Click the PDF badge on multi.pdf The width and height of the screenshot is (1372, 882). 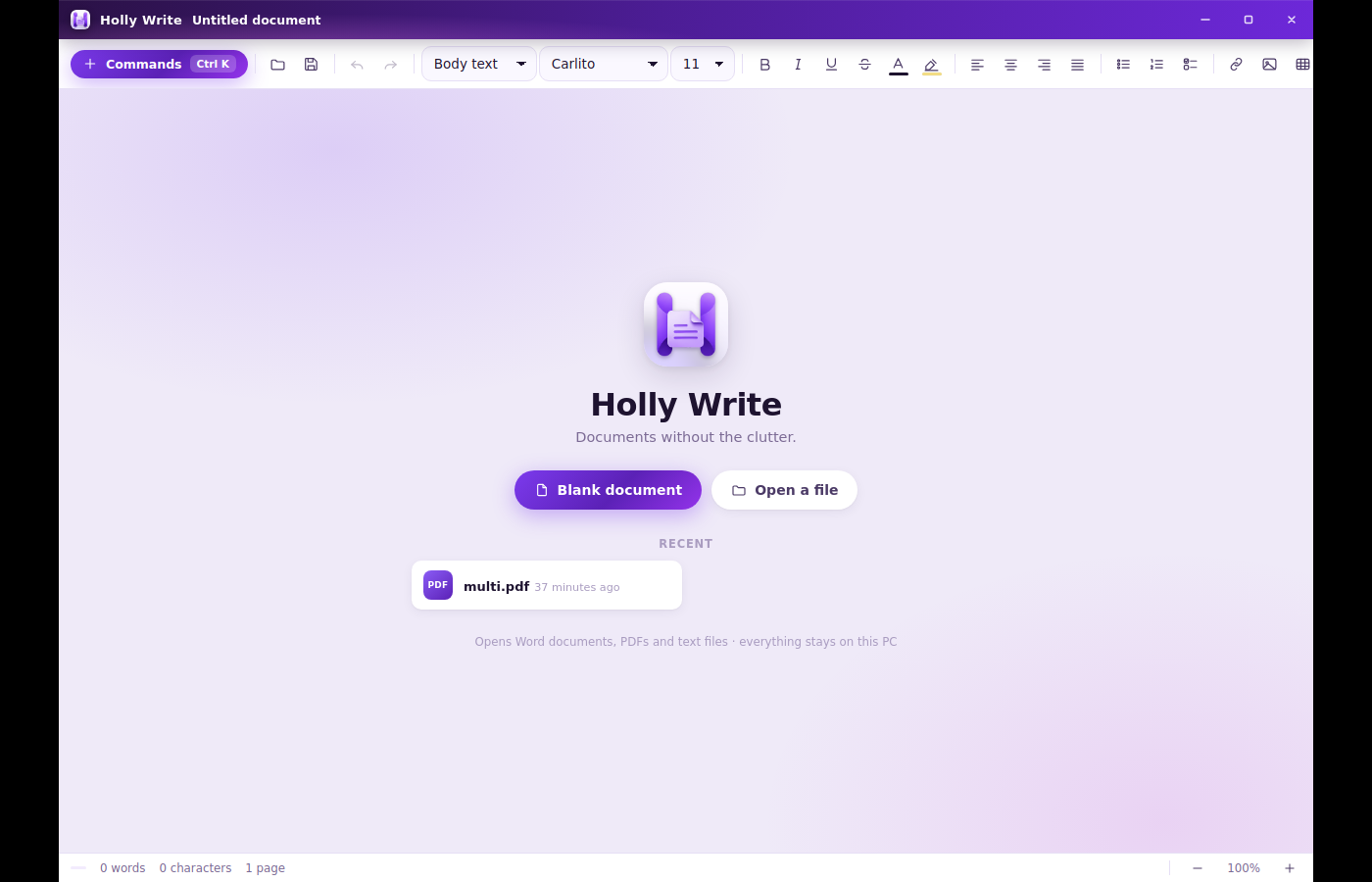[438, 585]
